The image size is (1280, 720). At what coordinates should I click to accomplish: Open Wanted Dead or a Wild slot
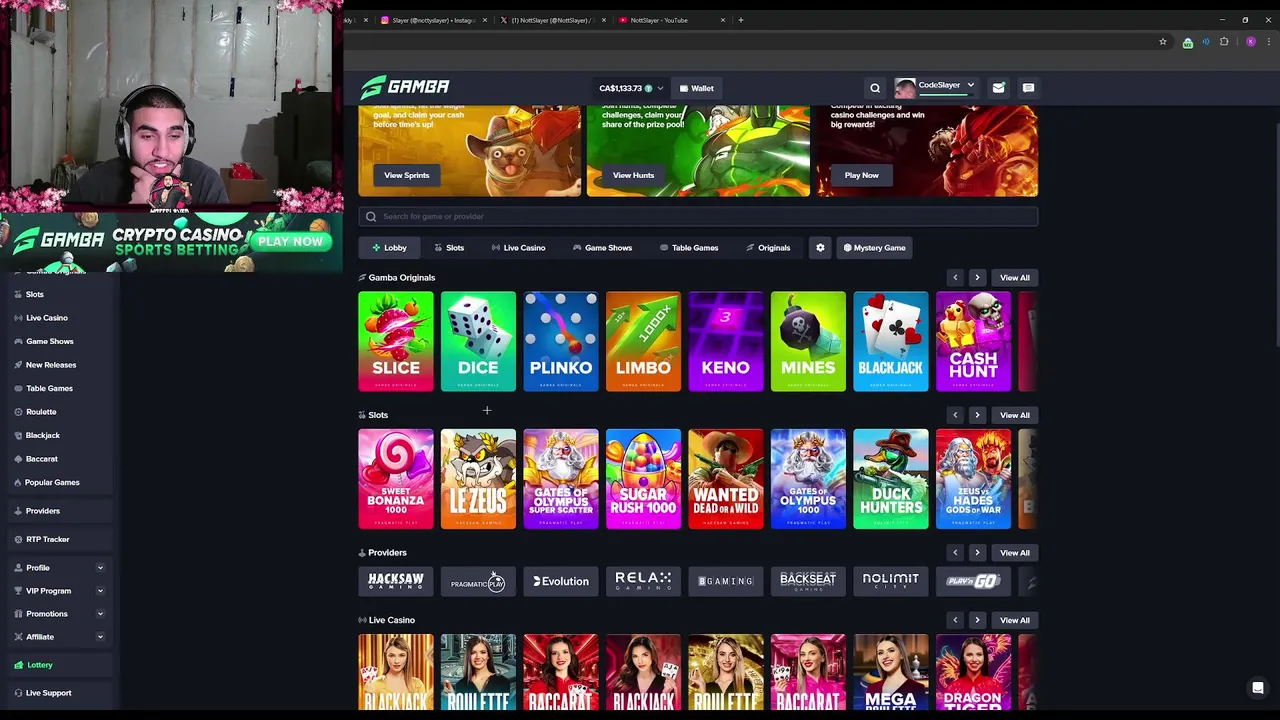726,479
